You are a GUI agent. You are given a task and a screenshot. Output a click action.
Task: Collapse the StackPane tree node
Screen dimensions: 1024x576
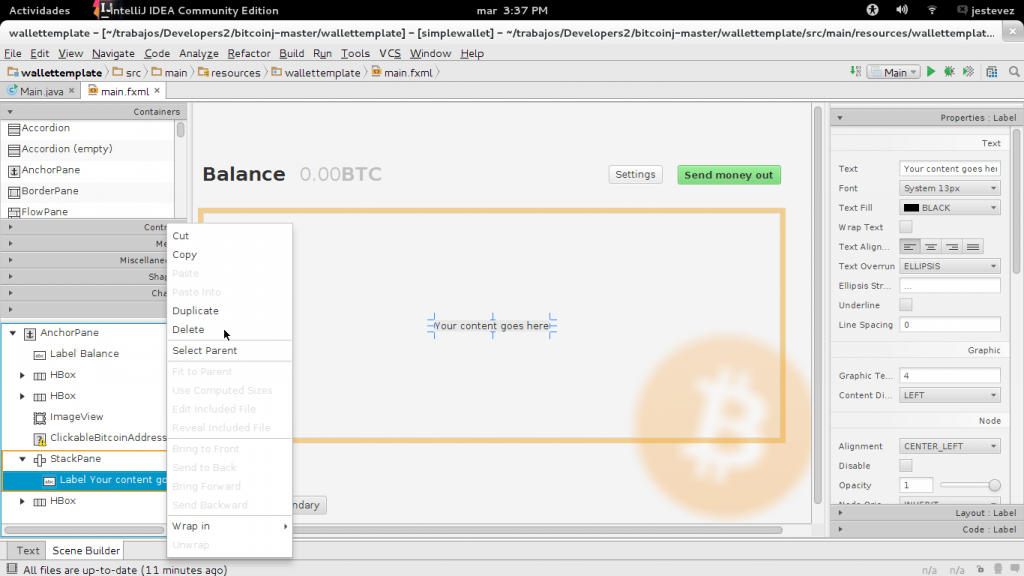pos(22,459)
